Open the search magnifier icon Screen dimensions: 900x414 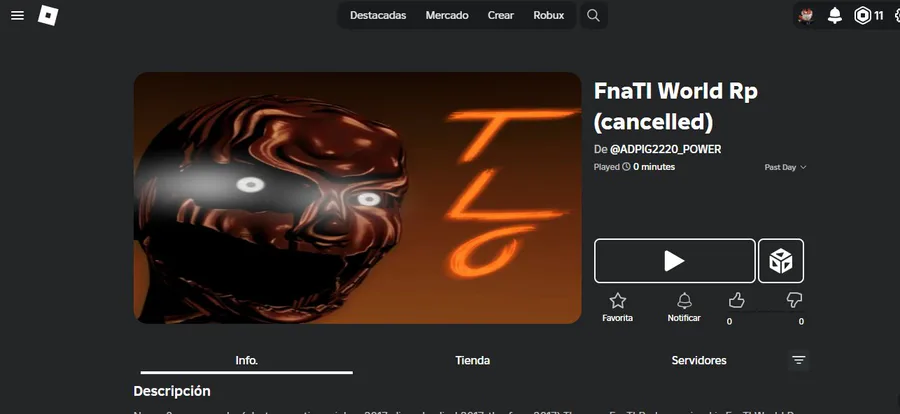[x=593, y=16]
